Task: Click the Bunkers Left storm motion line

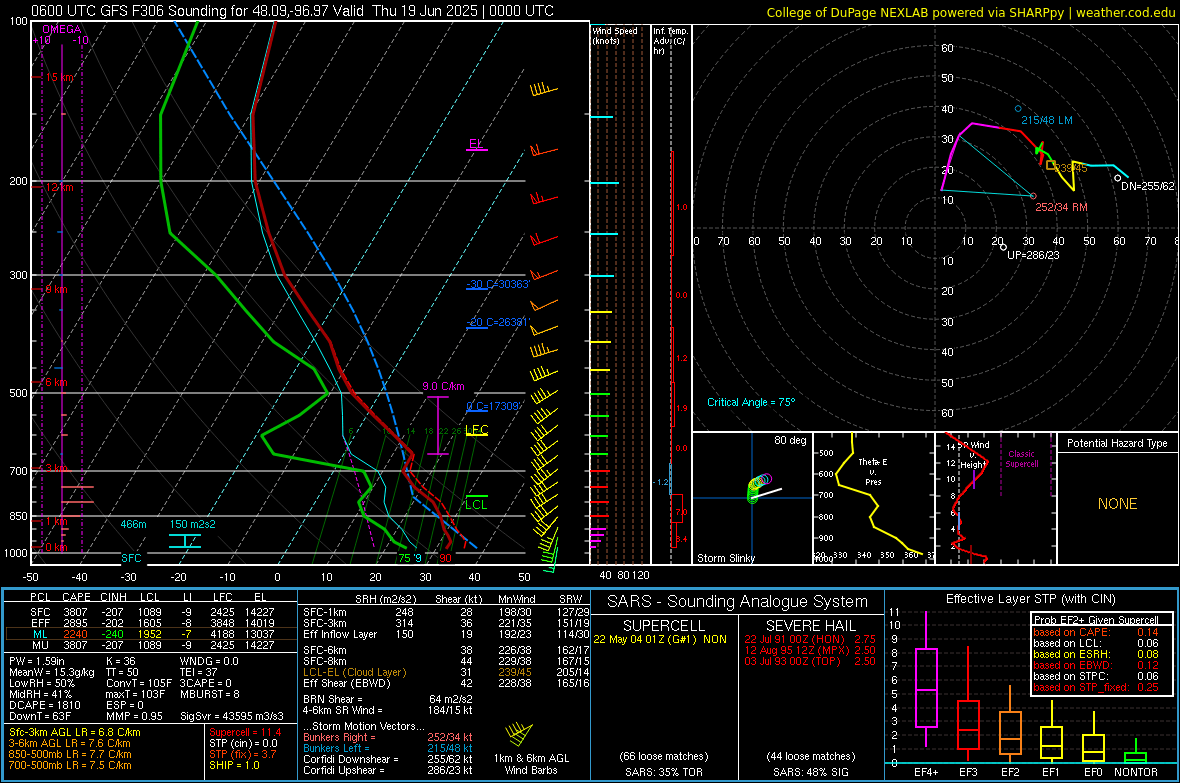Action: (388, 748)
